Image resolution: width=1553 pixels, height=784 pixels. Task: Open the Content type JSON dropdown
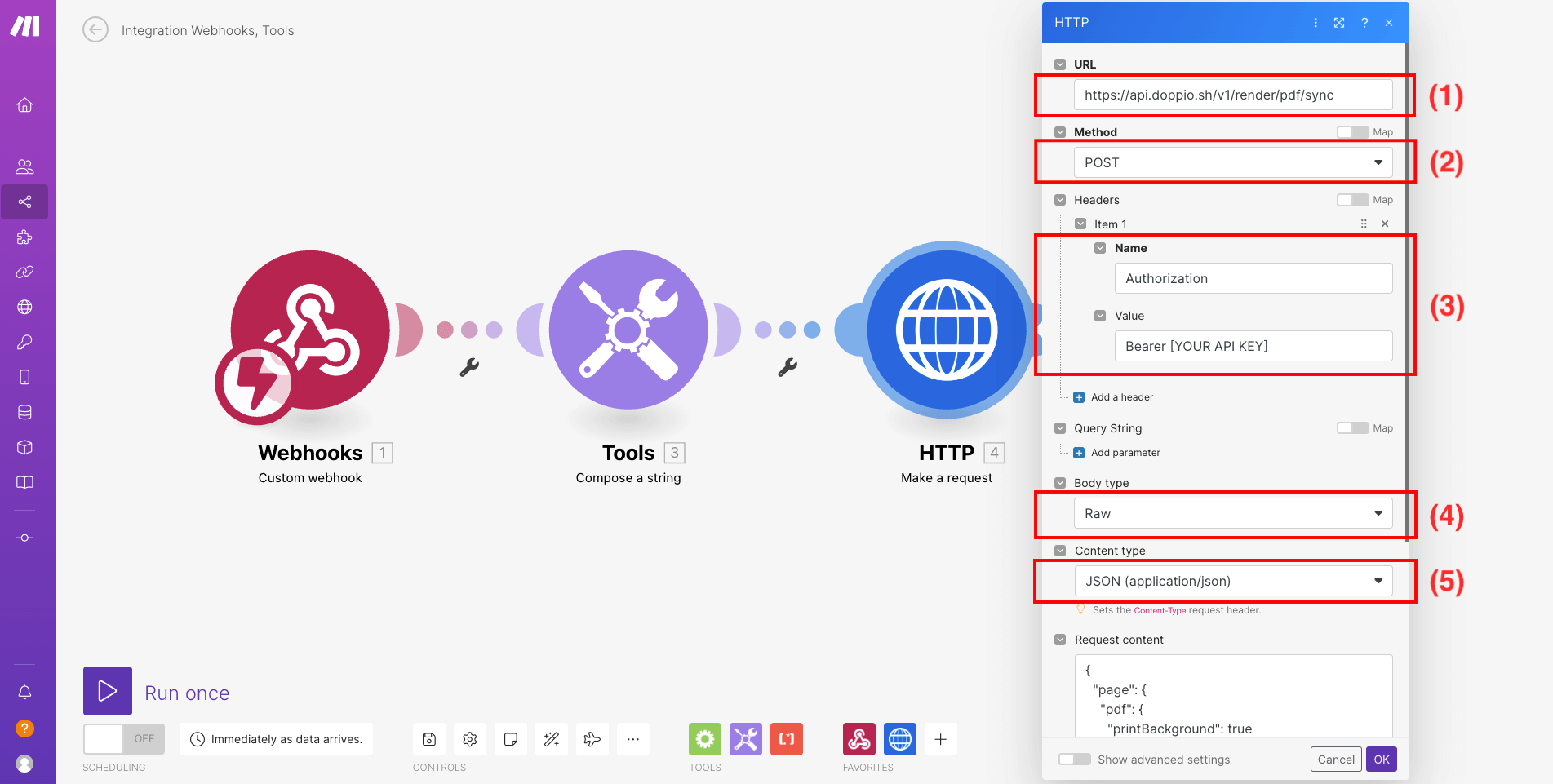tap(1232, 581)
